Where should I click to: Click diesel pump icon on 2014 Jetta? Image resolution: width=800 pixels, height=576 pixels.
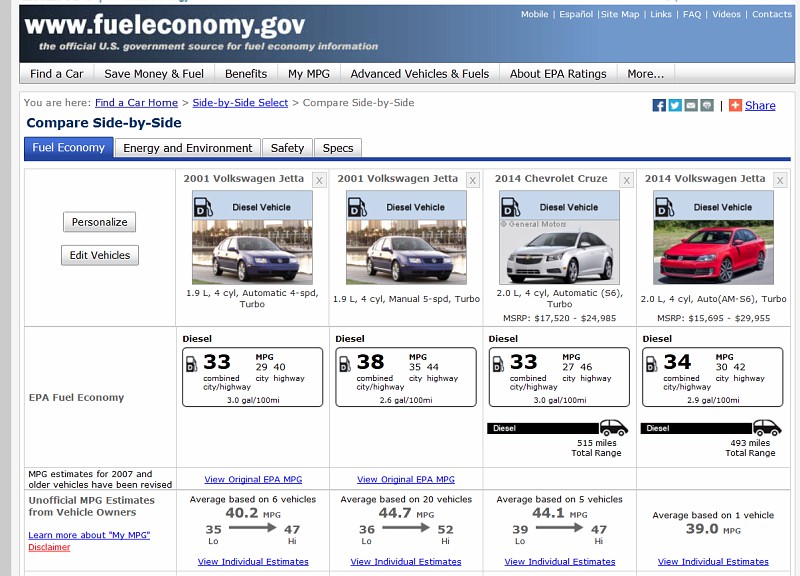point(664,207)
